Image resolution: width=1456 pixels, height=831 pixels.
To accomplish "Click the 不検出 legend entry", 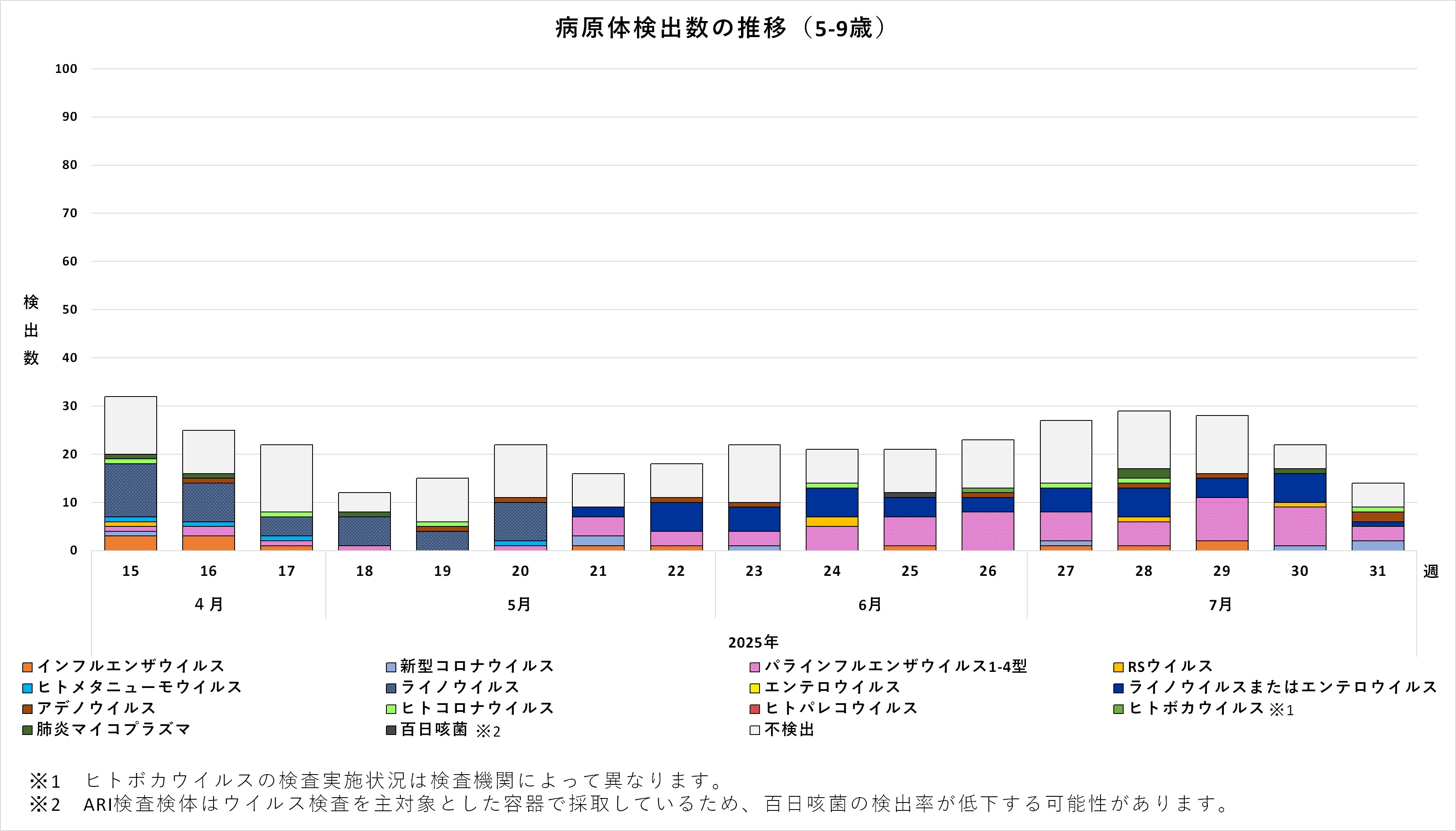I will point(789,730).
